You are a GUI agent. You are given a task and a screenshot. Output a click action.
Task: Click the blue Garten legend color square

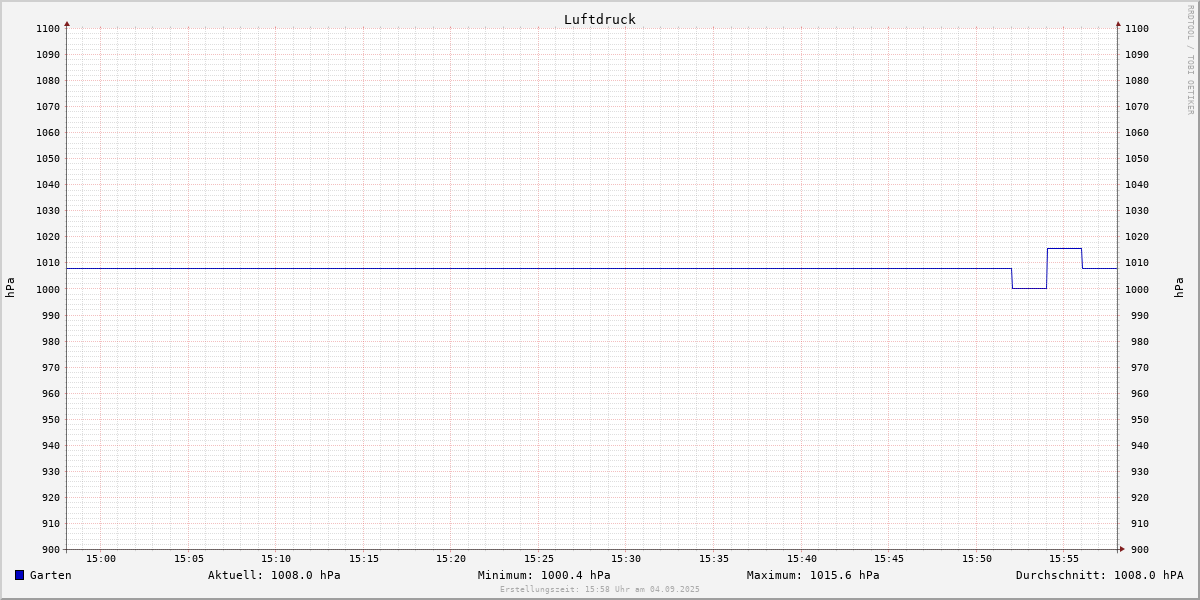(x=19, y=575)
